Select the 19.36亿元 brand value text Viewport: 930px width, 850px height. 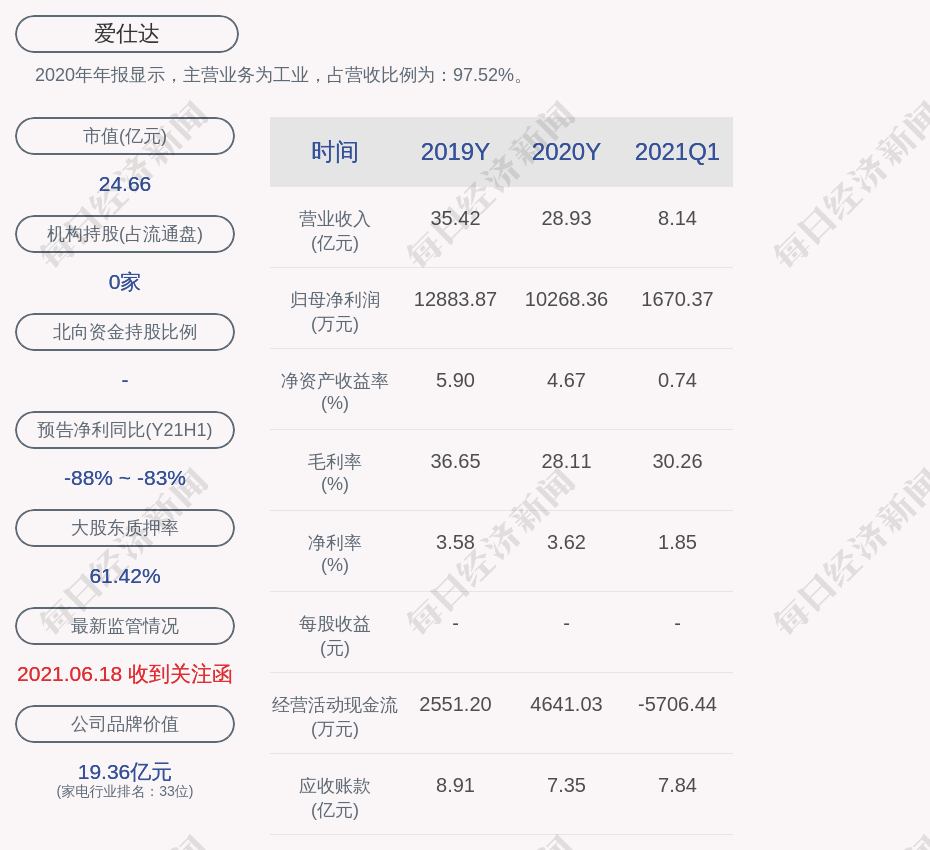pyautogui.click(x=125, y=772)
